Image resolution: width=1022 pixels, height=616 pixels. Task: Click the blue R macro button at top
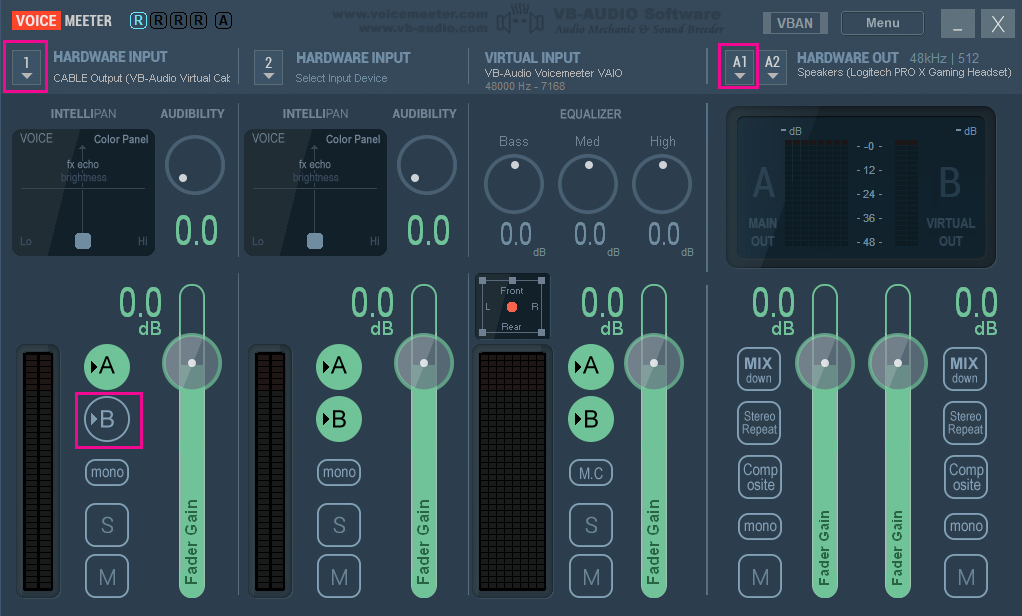[x=137, y=20]
